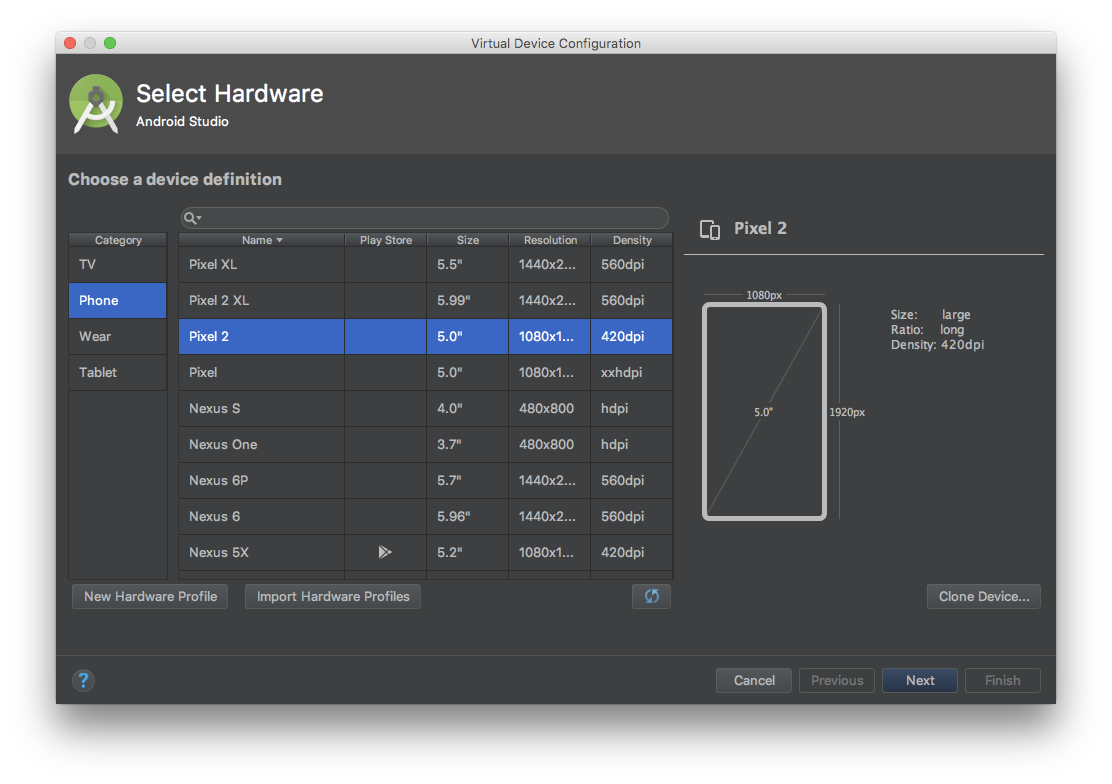Click the Size column header
This screenshot has height=784, width=1112.
point(467,240)
